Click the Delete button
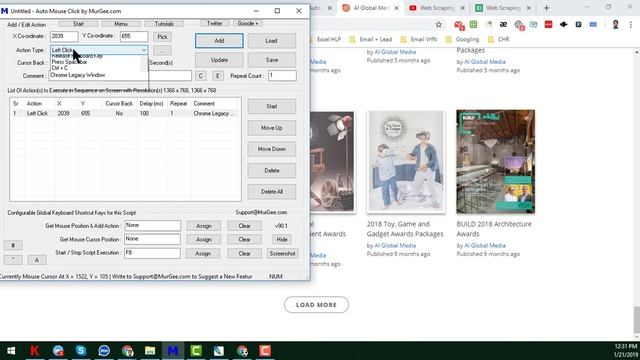Screen dimensions: 640x360 click(271, 171)
